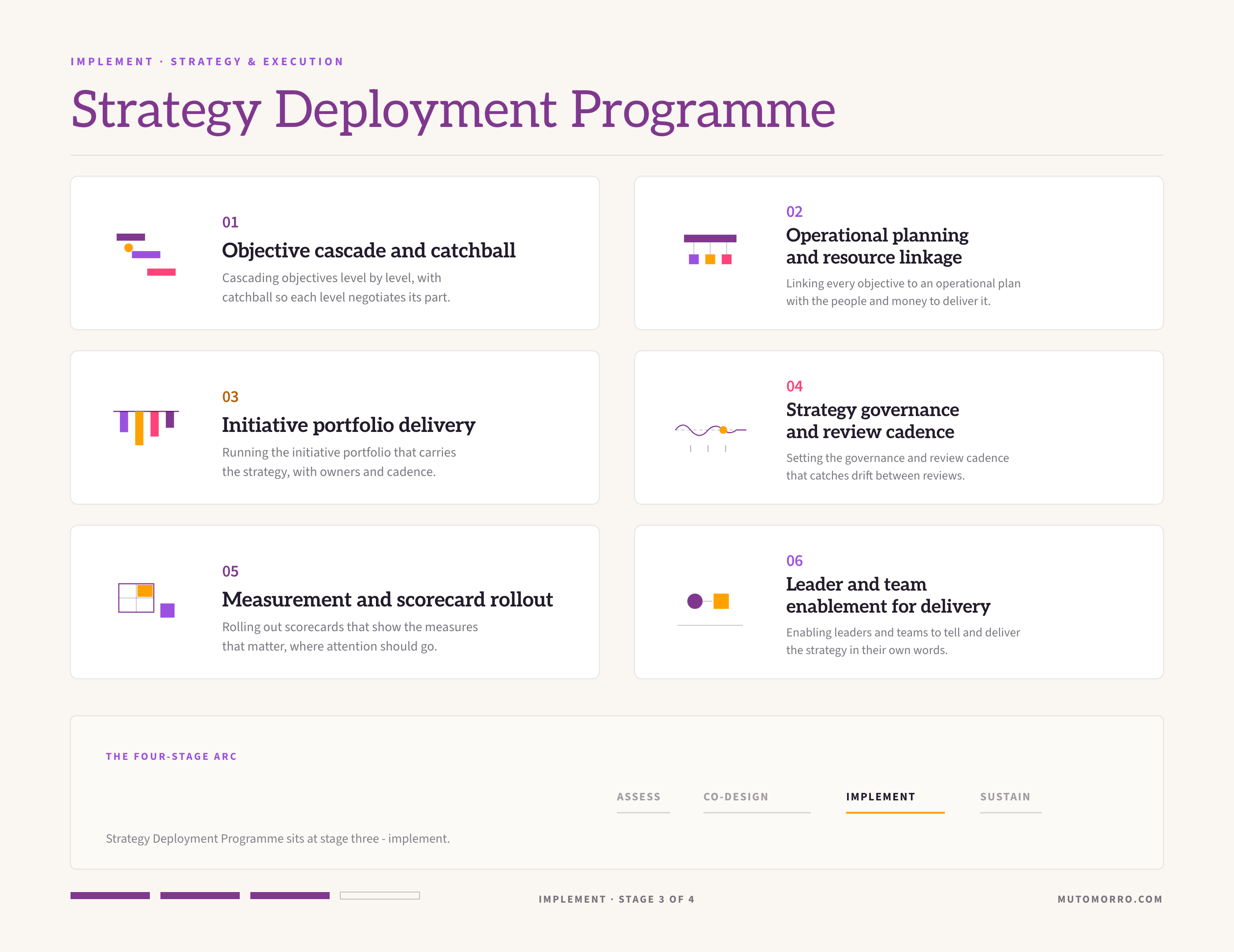
Task: Click THE FOUR-STAGE ARC heading
Action: coord(171,756)
